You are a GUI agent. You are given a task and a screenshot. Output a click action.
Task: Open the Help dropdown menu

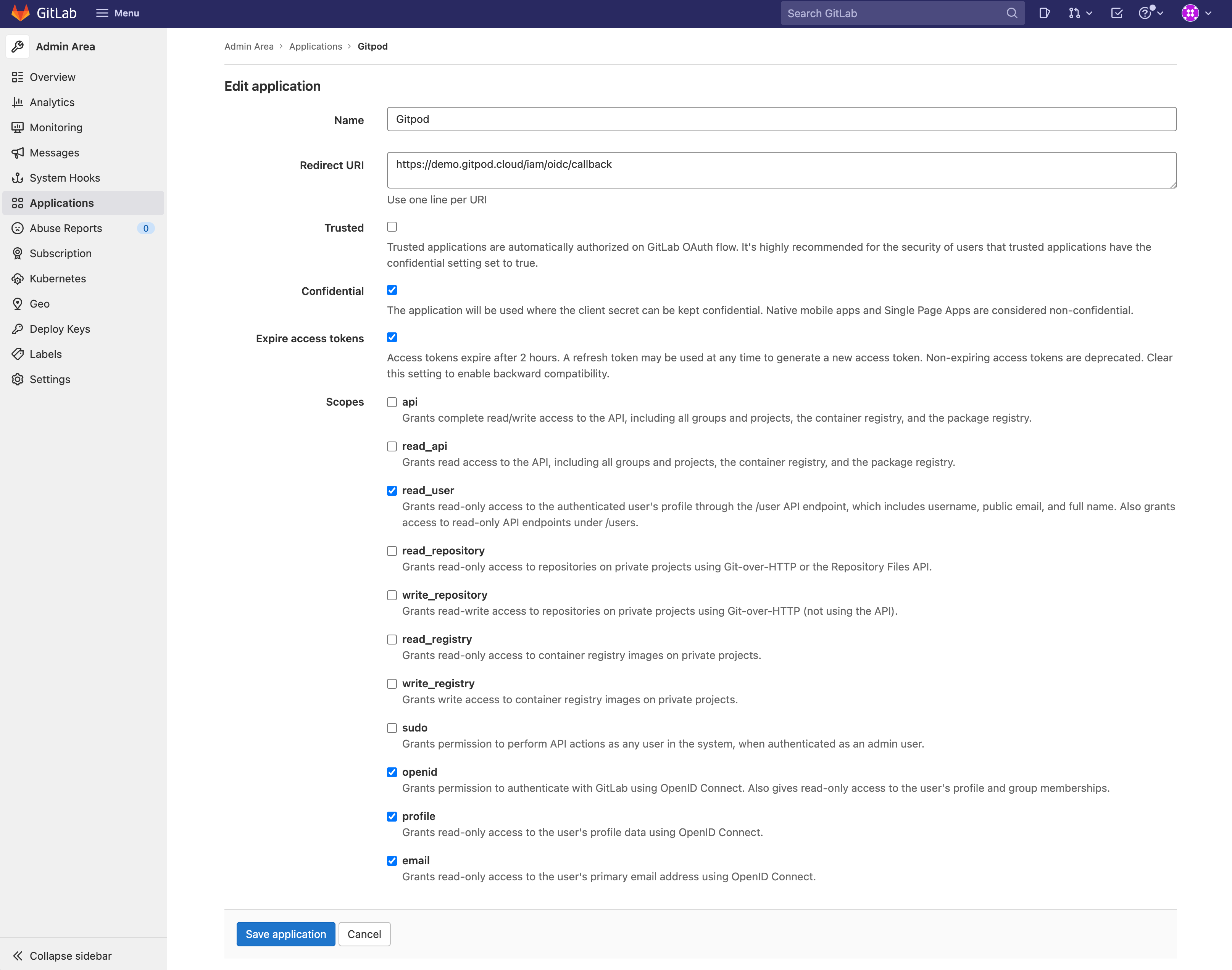click(x=1151, y=13)
